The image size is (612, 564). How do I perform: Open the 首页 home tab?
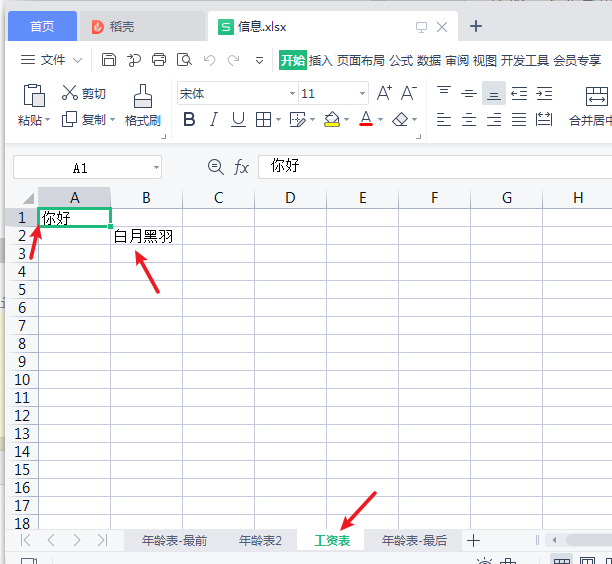click(42, 26)
